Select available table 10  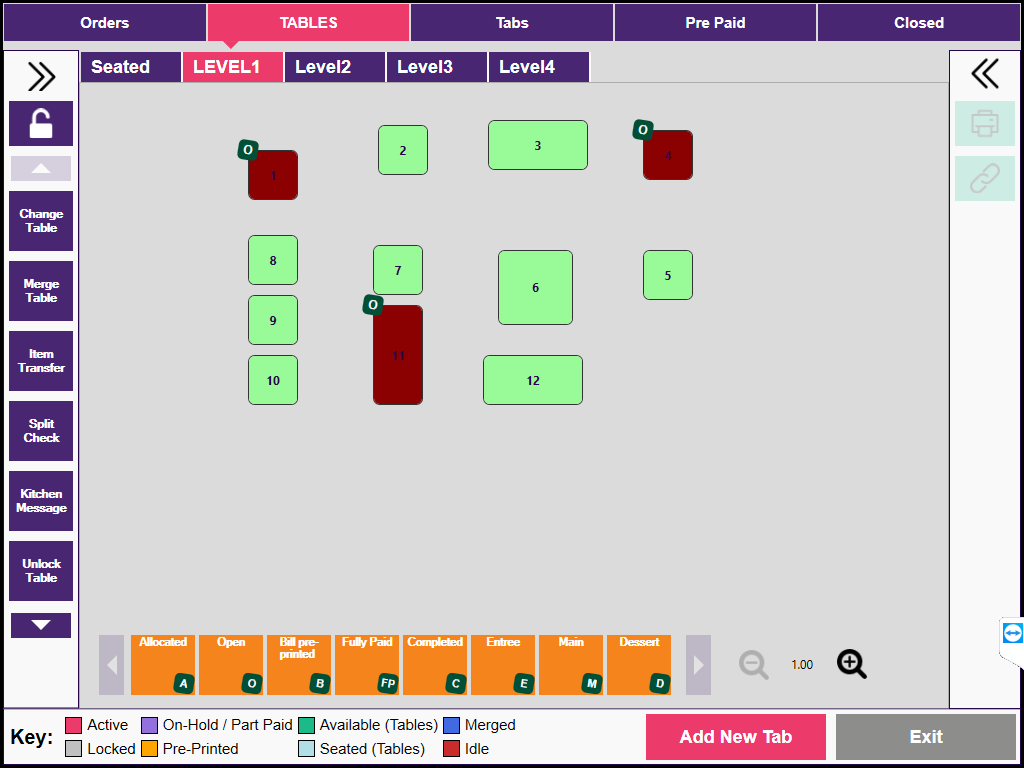(273, 380)
